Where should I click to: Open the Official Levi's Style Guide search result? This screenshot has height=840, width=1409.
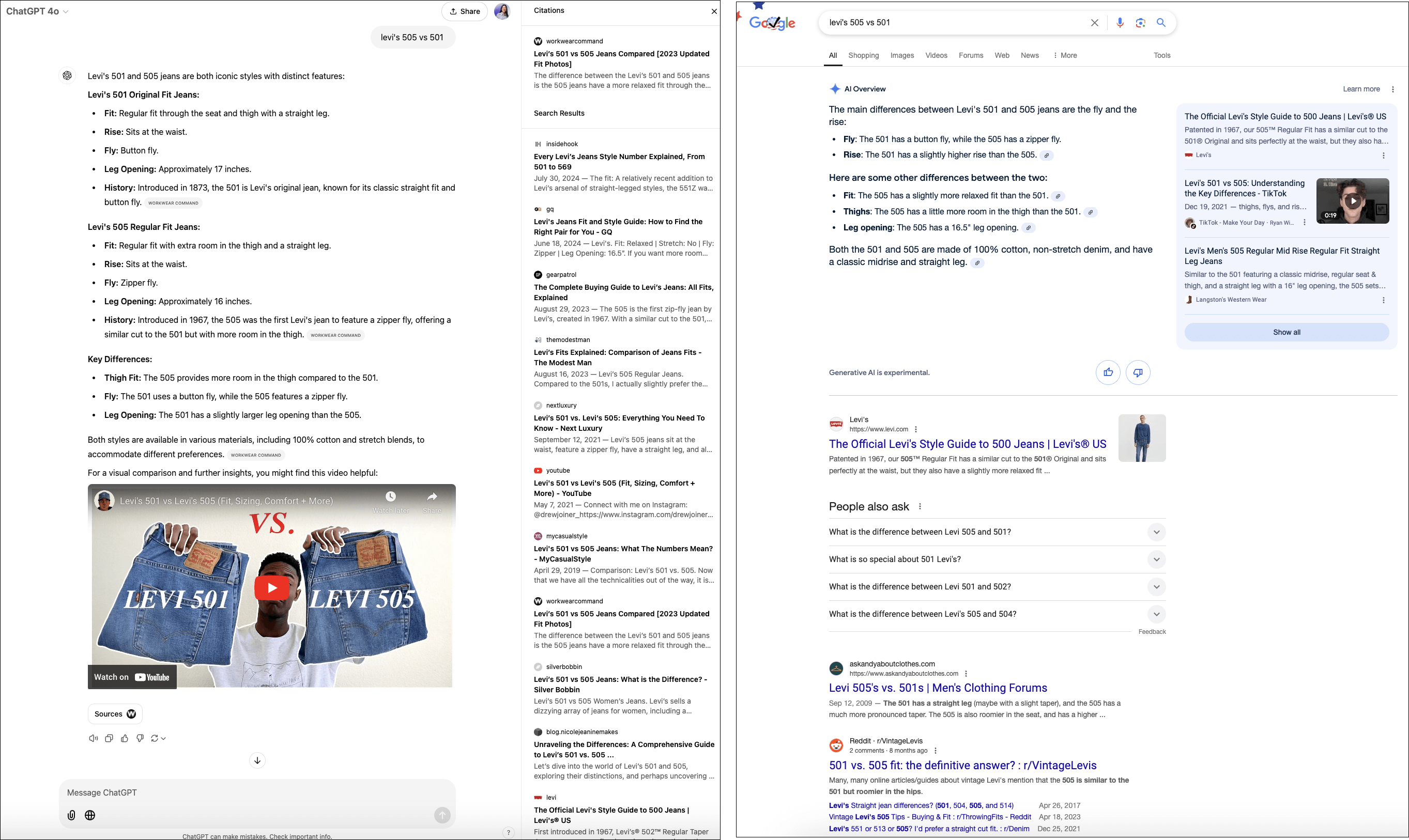pos(967,444)
